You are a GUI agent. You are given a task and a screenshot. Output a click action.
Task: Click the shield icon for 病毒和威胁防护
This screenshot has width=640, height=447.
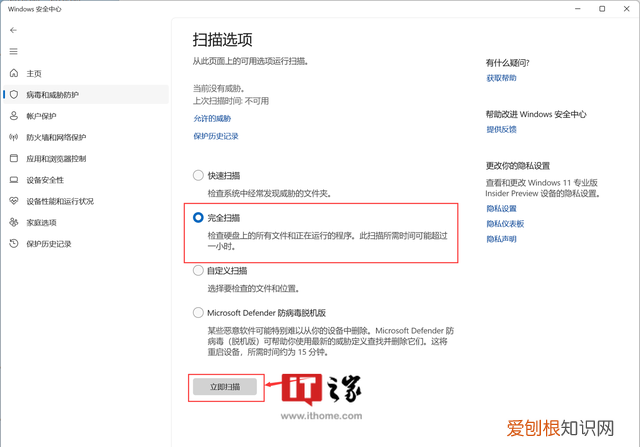(x=14, y=94)
